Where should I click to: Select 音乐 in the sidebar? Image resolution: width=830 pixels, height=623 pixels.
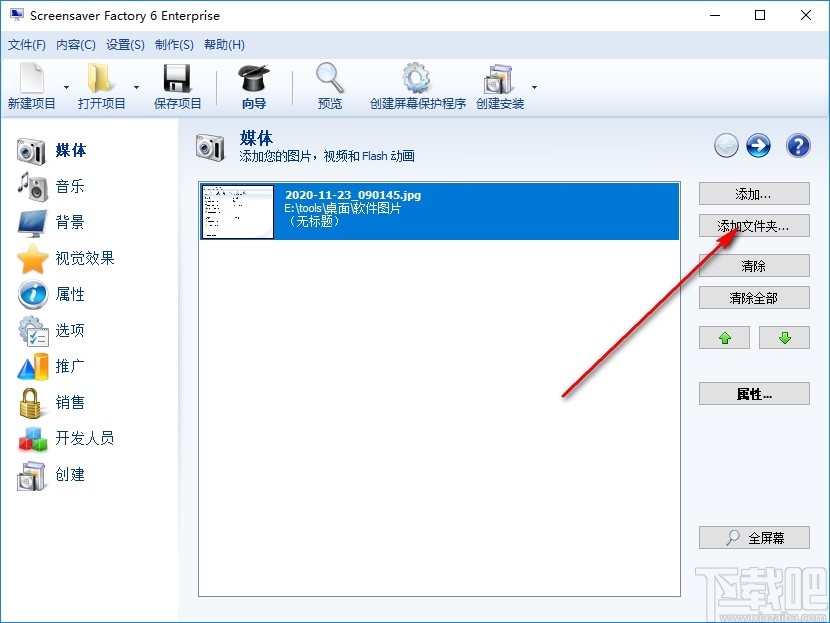pyautogui.click(x=51, y=186)
